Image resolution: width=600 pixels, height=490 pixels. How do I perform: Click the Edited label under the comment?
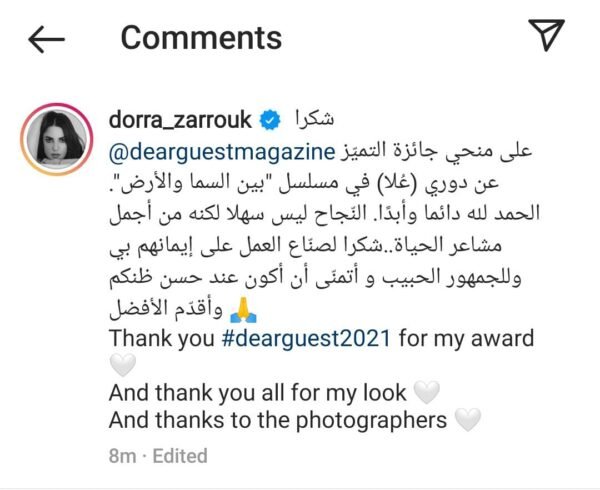point(180,456)
